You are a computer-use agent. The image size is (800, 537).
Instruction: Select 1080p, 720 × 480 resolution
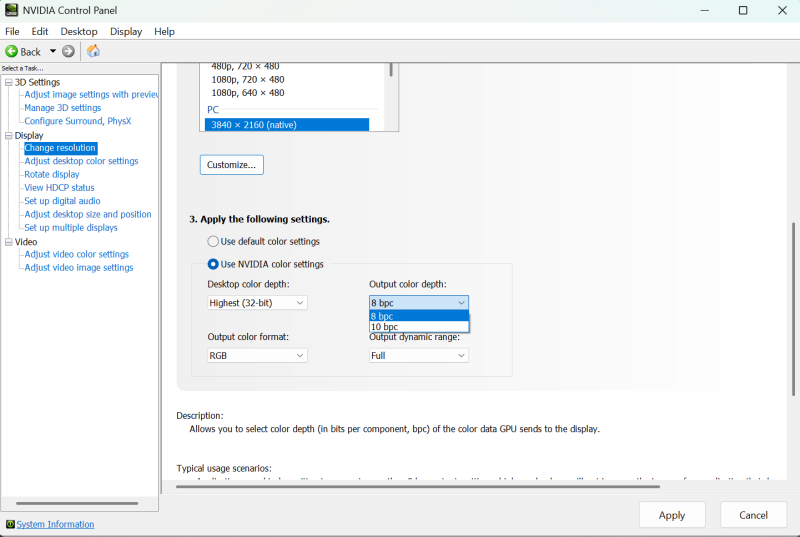pyautogui.click(x=248, y=80)
